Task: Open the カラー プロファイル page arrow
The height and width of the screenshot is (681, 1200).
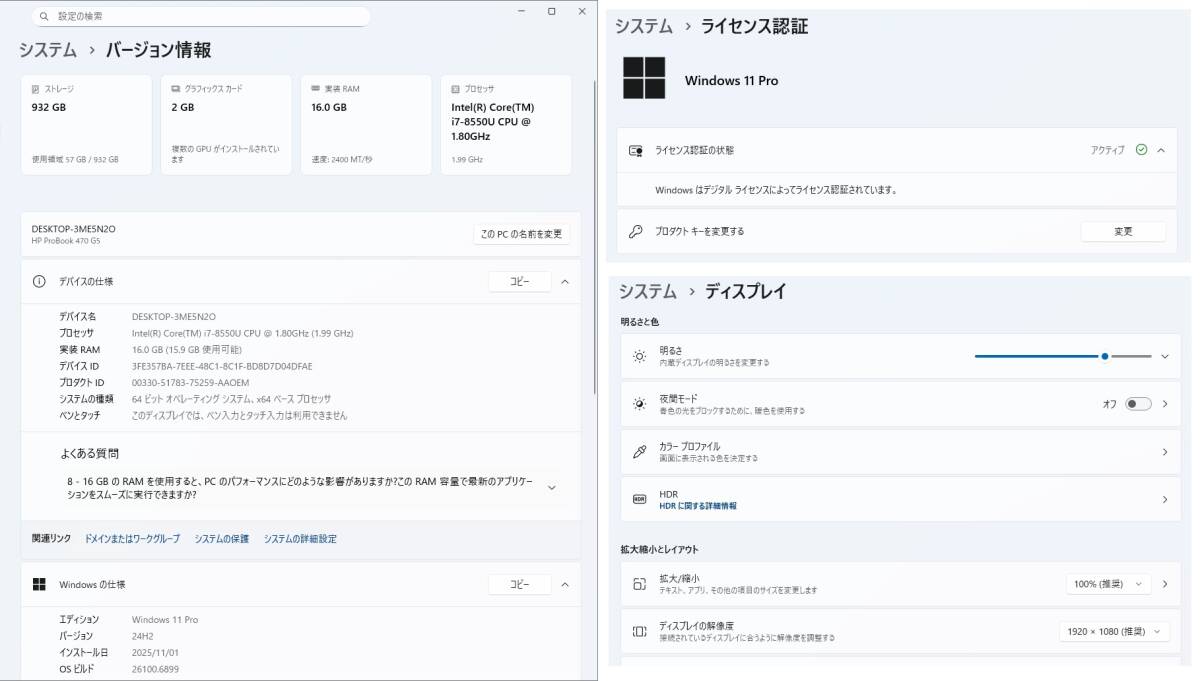Action: point(1165,452)
